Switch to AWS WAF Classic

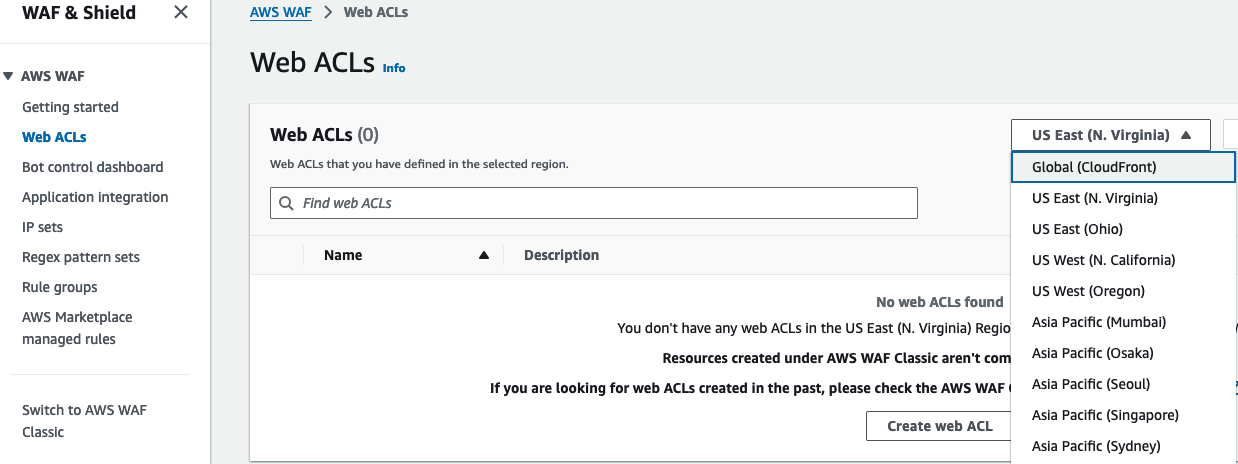(84, 421)
